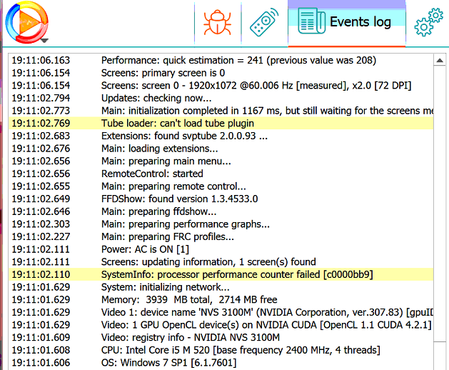Select the RemoteControl started log line
Screen dimensions: 449x370
point(221,174)
